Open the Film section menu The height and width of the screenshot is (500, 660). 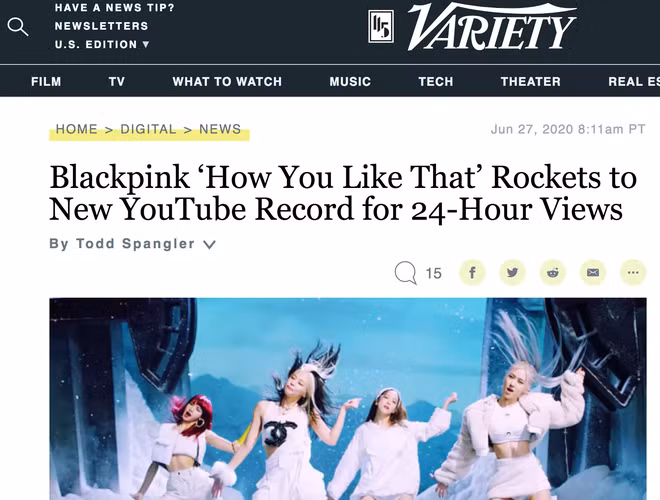46,81
